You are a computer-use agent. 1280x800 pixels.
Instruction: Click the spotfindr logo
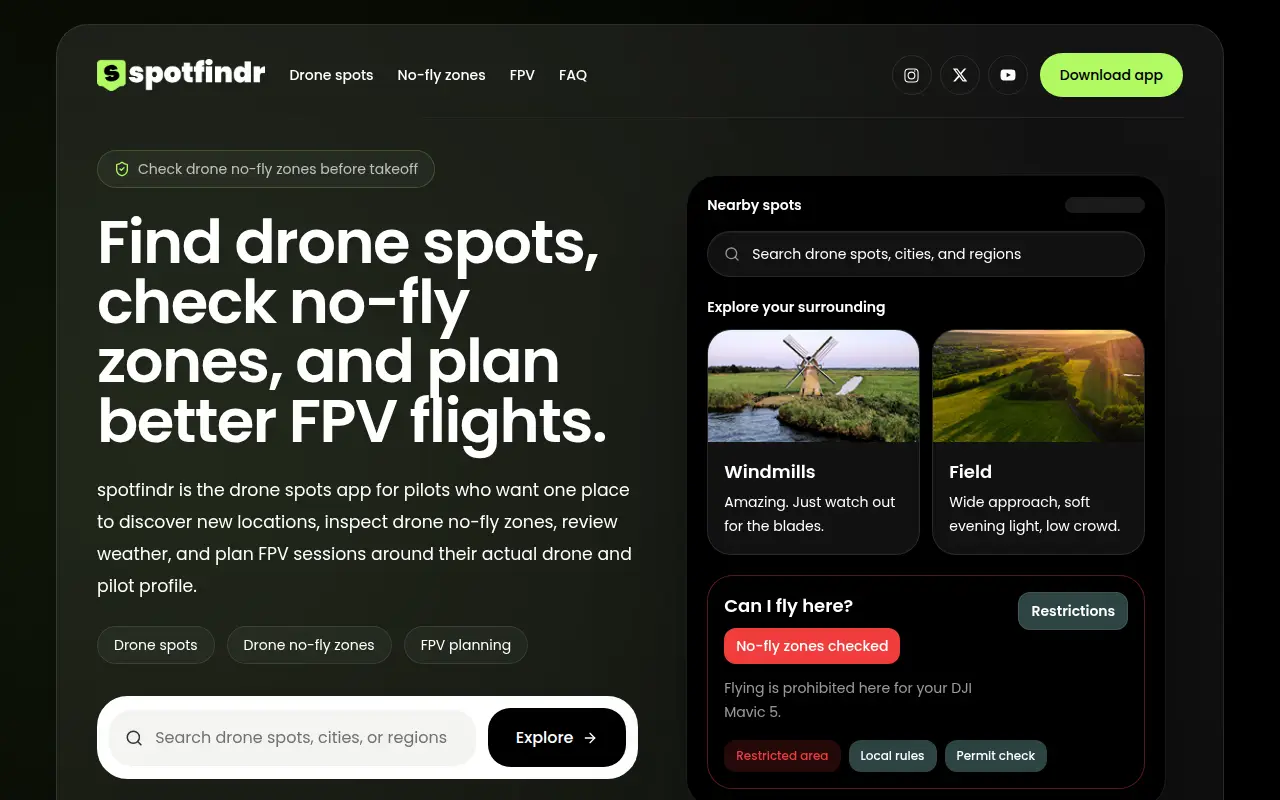click(x=181, y=74)
